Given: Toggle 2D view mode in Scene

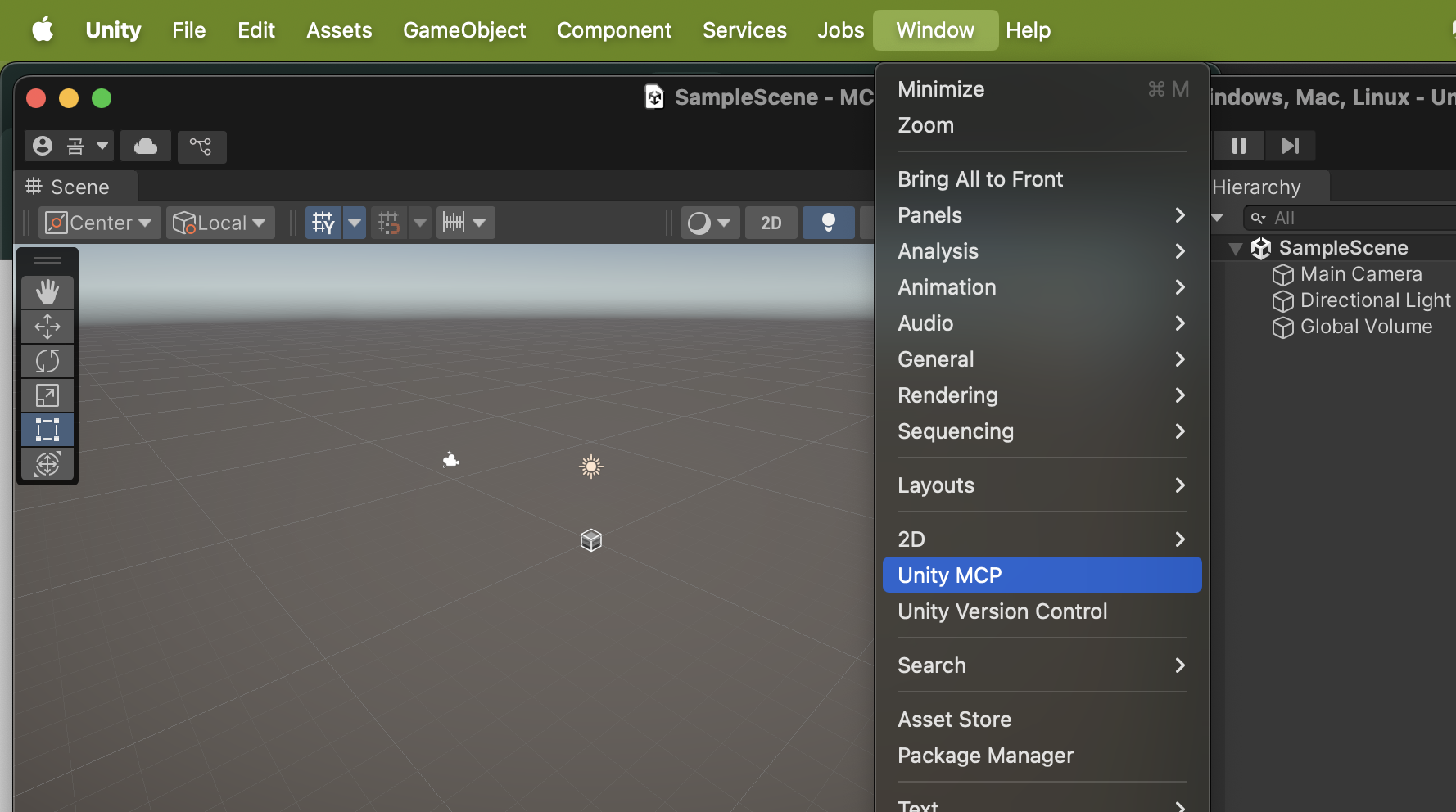Looking at the screenshot, I should (771, 223).
